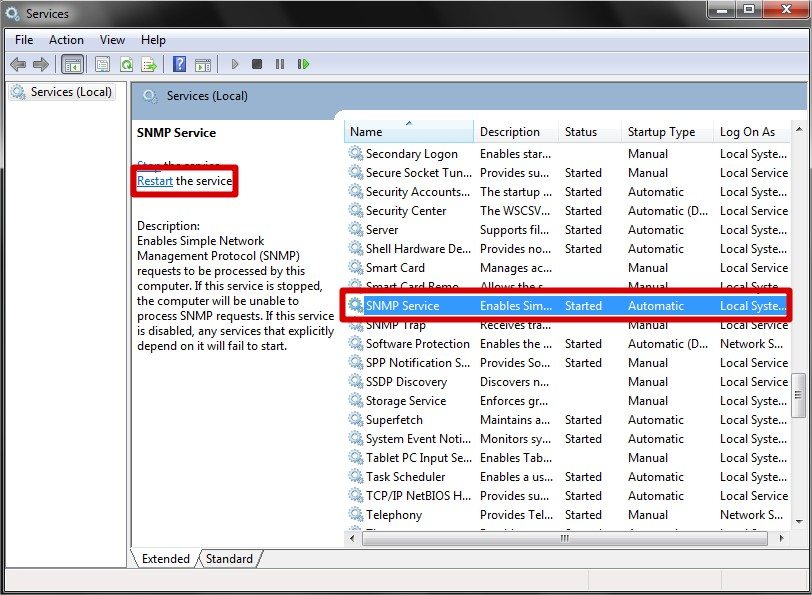
Task: Click the Restart Service toolbar icon
Action: [303, 64]
